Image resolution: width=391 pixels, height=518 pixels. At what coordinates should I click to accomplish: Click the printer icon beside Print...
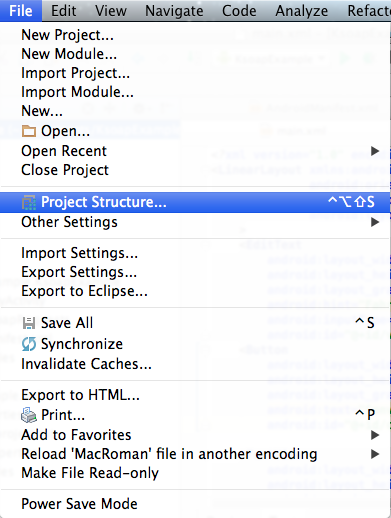click(x=29, y=415)
